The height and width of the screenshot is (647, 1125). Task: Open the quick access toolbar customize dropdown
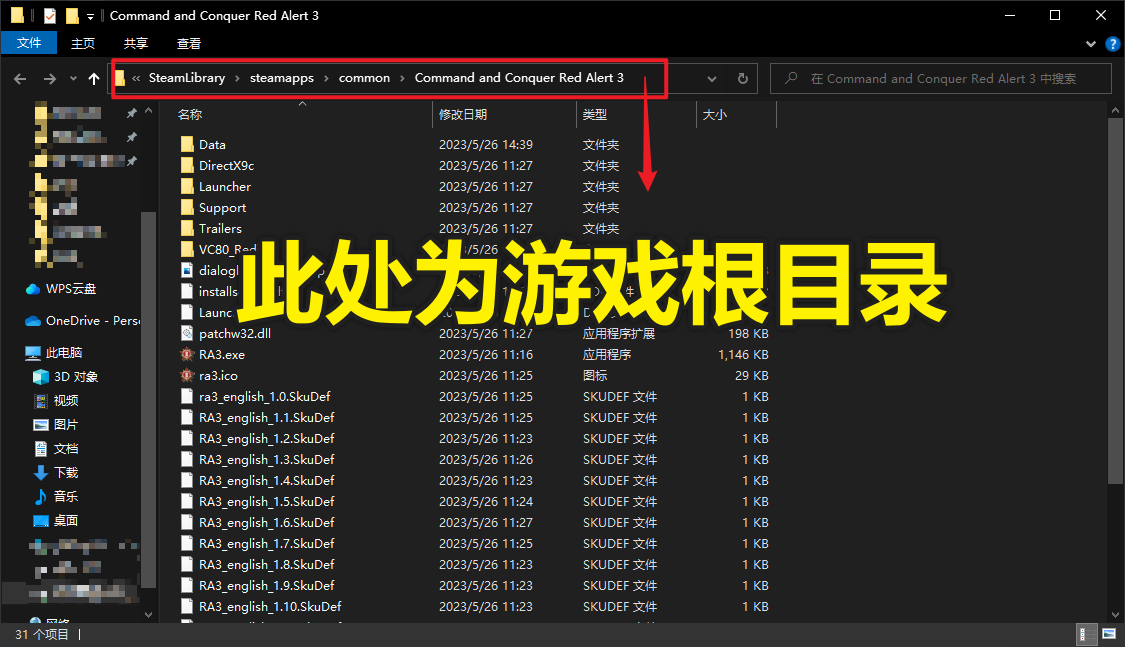pyautogui.click(x=90, y=16)
